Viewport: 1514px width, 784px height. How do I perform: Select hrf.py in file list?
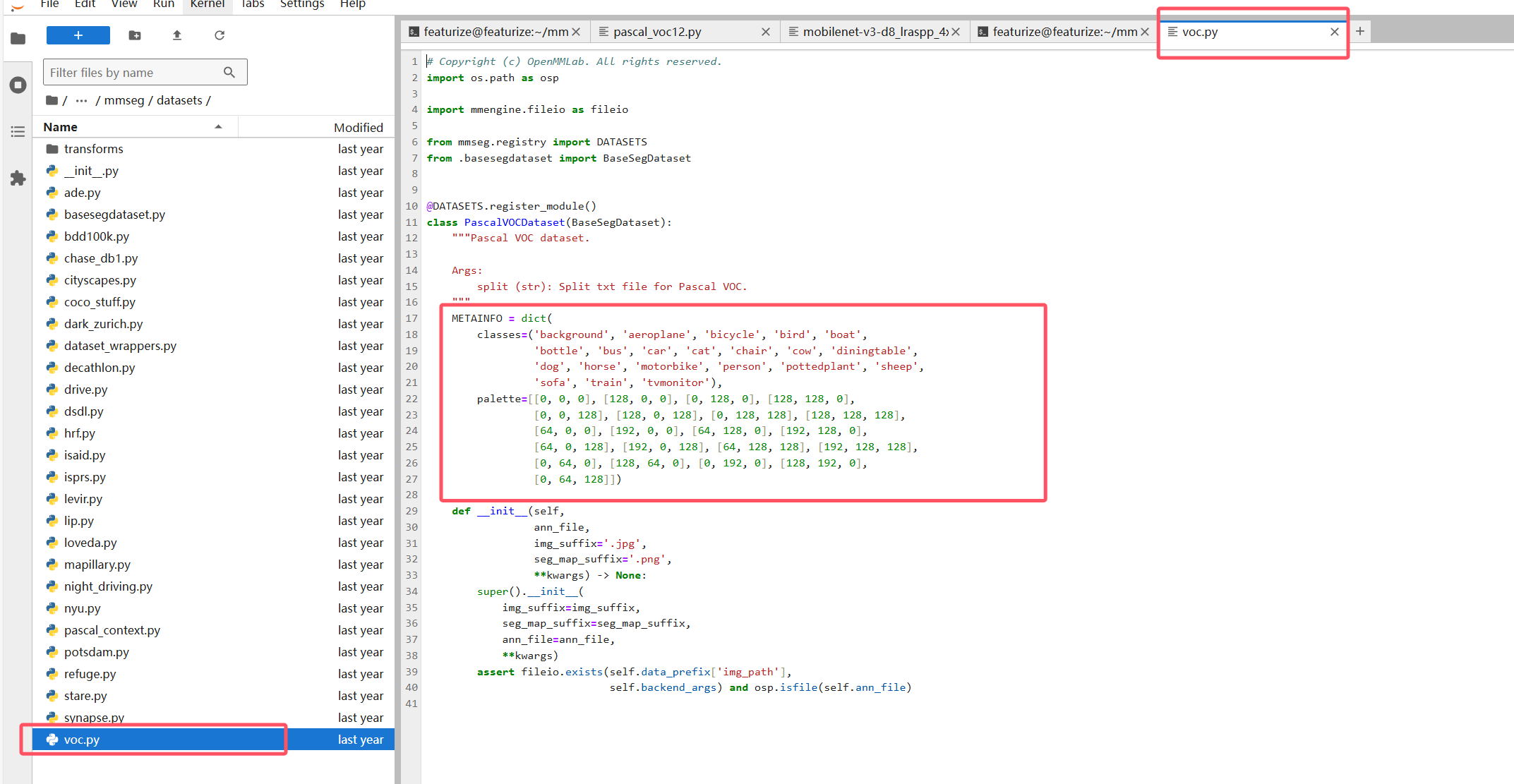(x=213, y=433)
